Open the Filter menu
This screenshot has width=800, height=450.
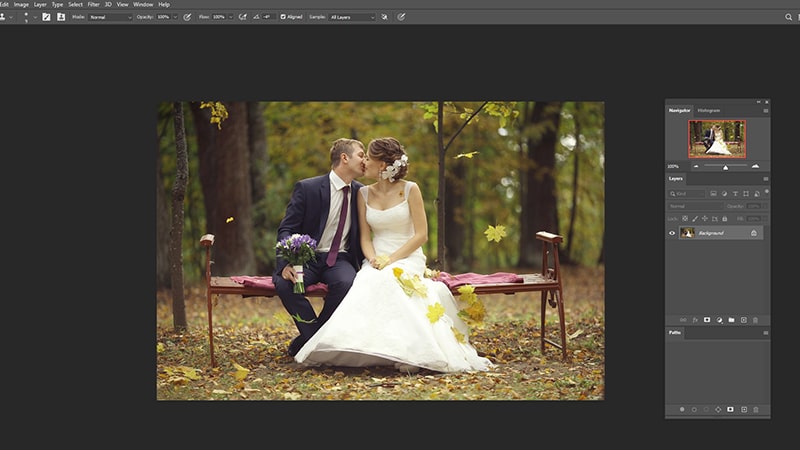pyautogui.click(x=93, y=4)
